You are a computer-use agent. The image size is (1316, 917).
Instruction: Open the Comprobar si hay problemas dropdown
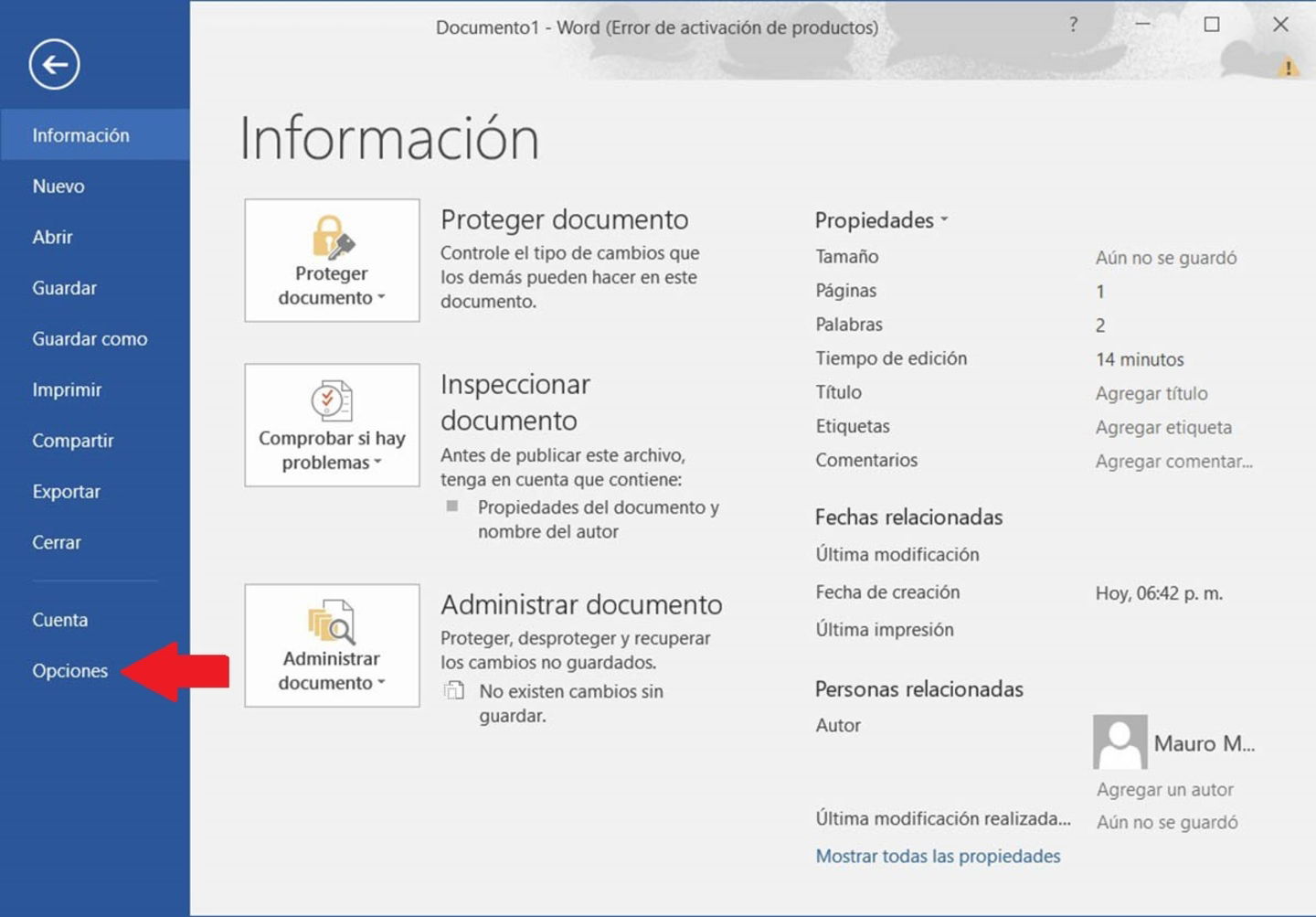[332, 425]
